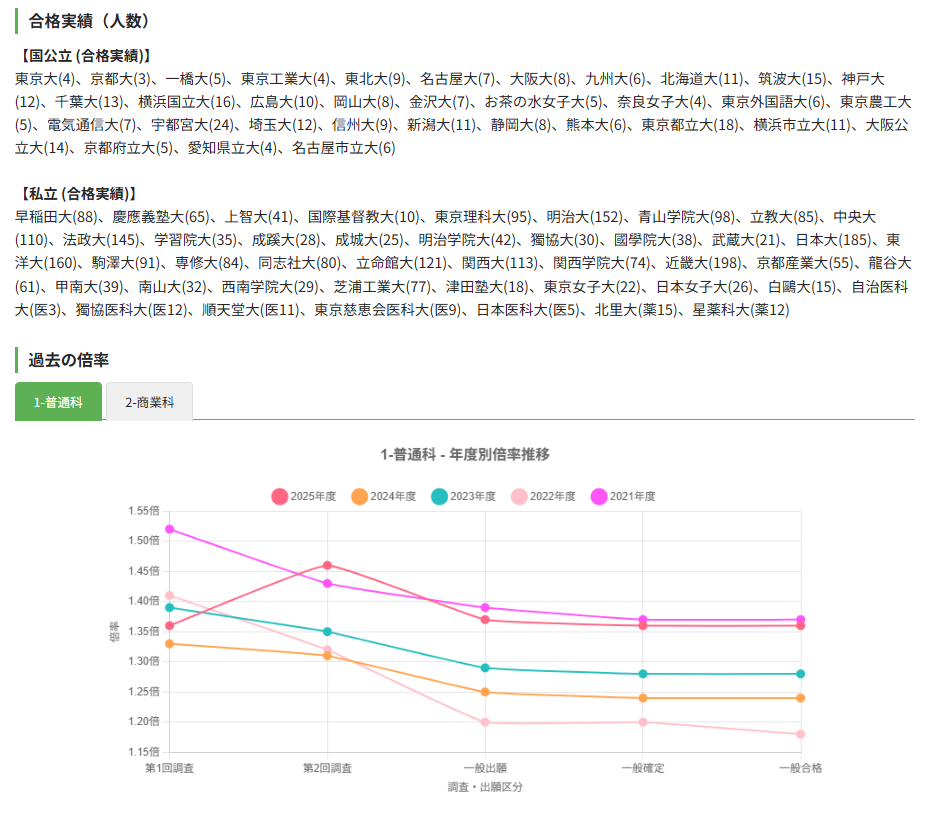The image size is (927, 814).
Task: Select the magenta 2021年度 point at 第2回調査
Action: [x=328, y=583]
